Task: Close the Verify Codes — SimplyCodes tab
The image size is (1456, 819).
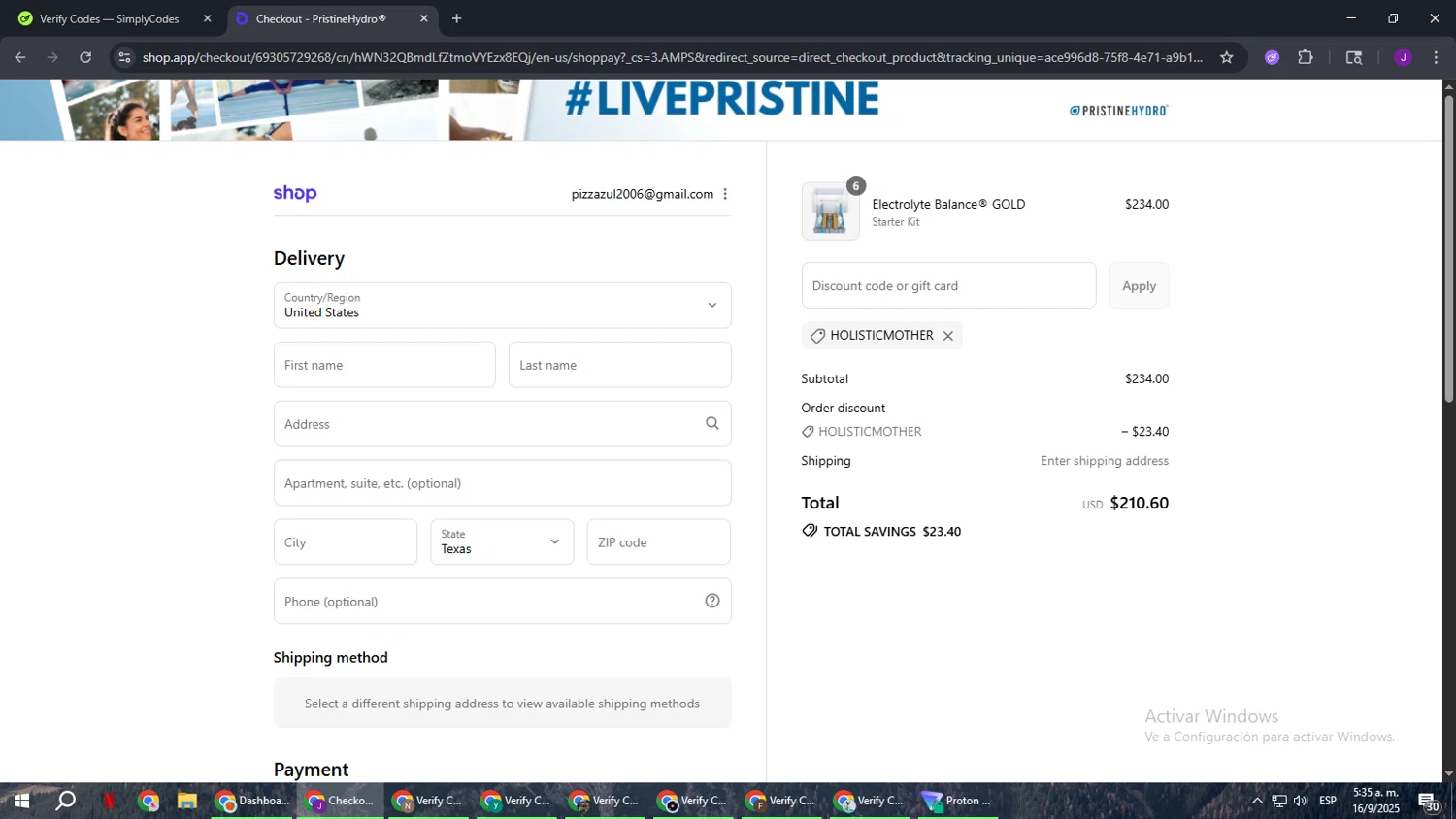Action: (207, 18)
